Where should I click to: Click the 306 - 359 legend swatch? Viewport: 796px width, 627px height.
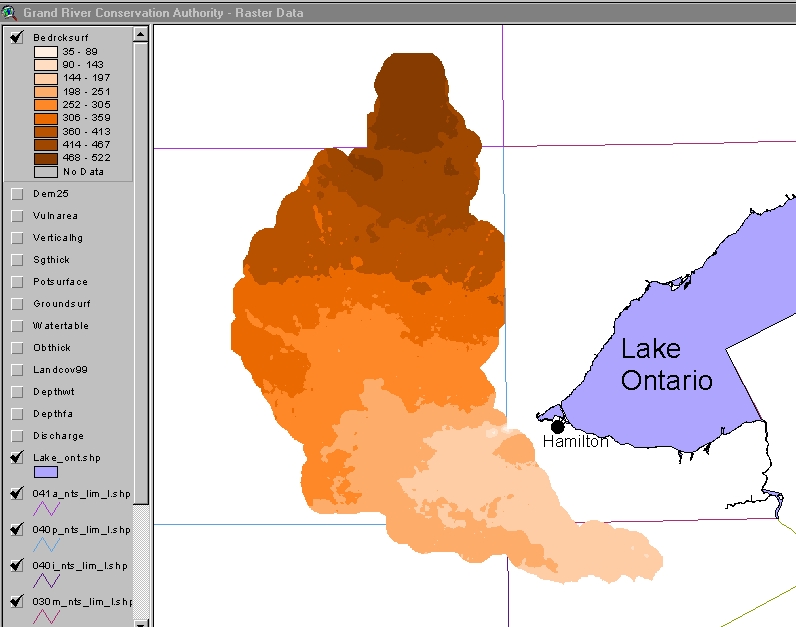tap(46, 118)
